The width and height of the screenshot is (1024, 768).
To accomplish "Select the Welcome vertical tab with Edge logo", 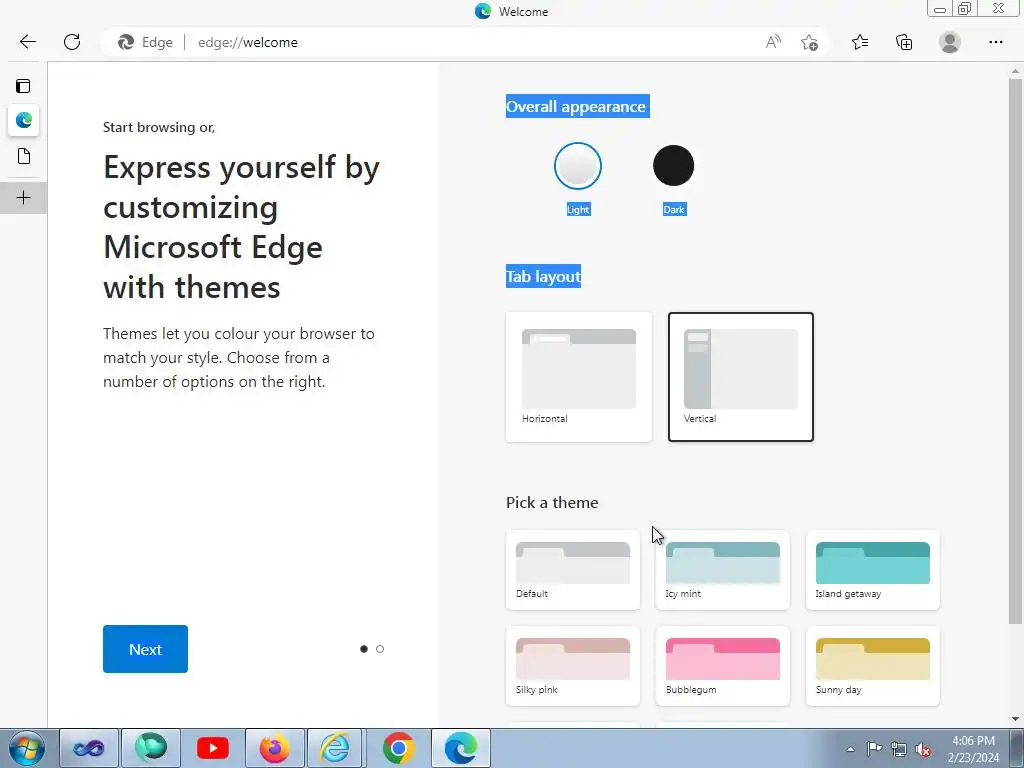I will click(24, 121).
